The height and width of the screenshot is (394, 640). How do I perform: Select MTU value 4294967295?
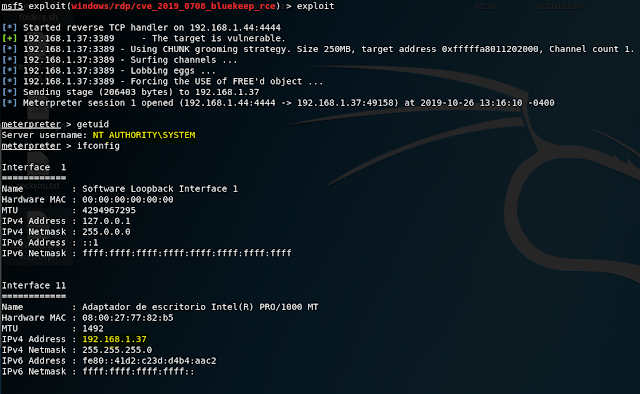pyautogui.click(x=109, y=210)
